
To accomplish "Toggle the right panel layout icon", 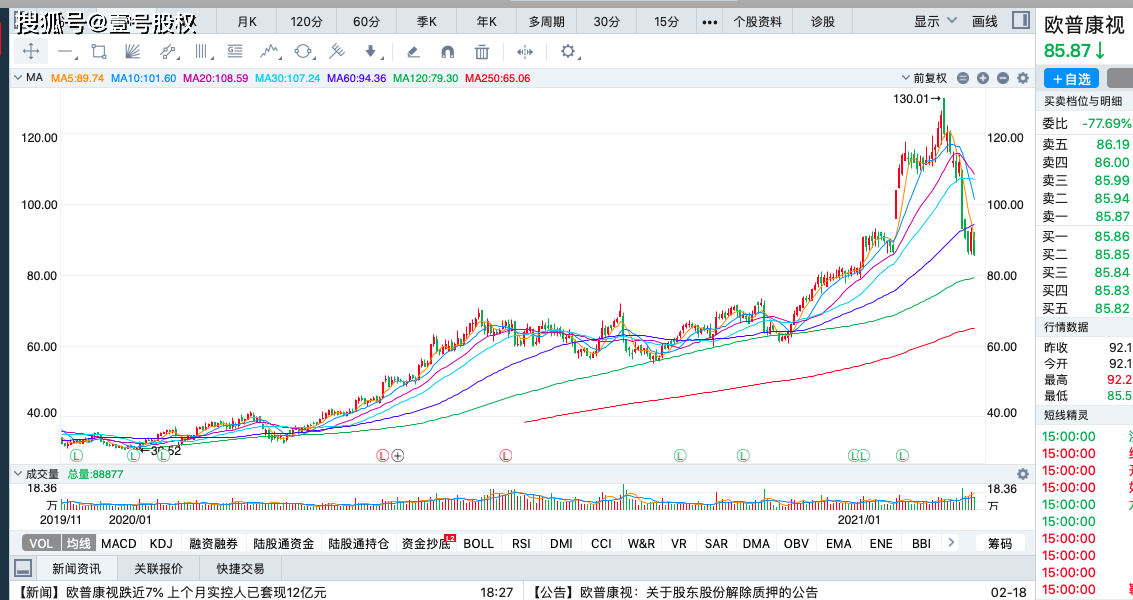I will point(1018,20).
